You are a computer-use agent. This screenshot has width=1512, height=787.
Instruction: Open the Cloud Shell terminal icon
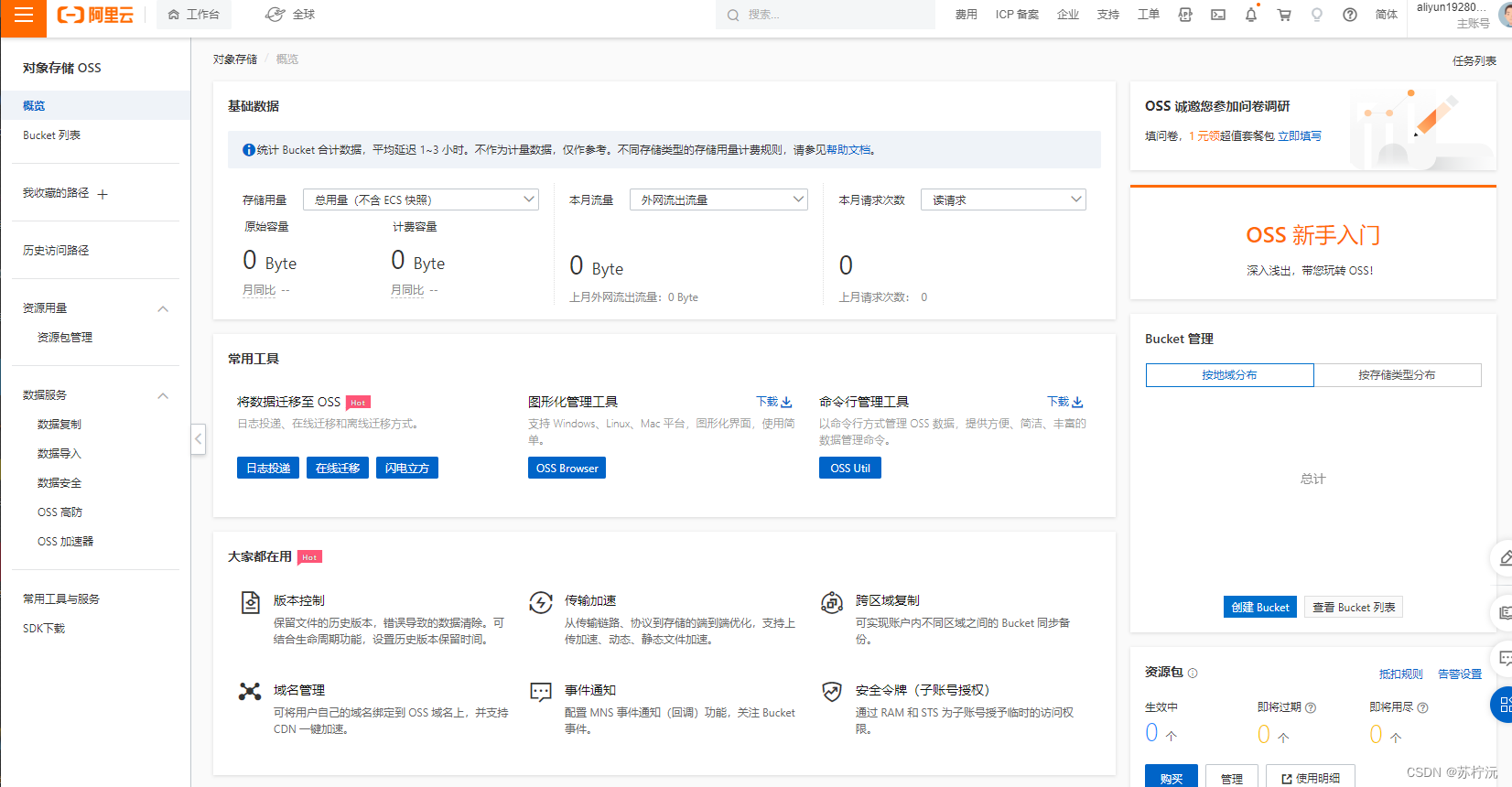pyautogui.click(x=1218, y=15)
